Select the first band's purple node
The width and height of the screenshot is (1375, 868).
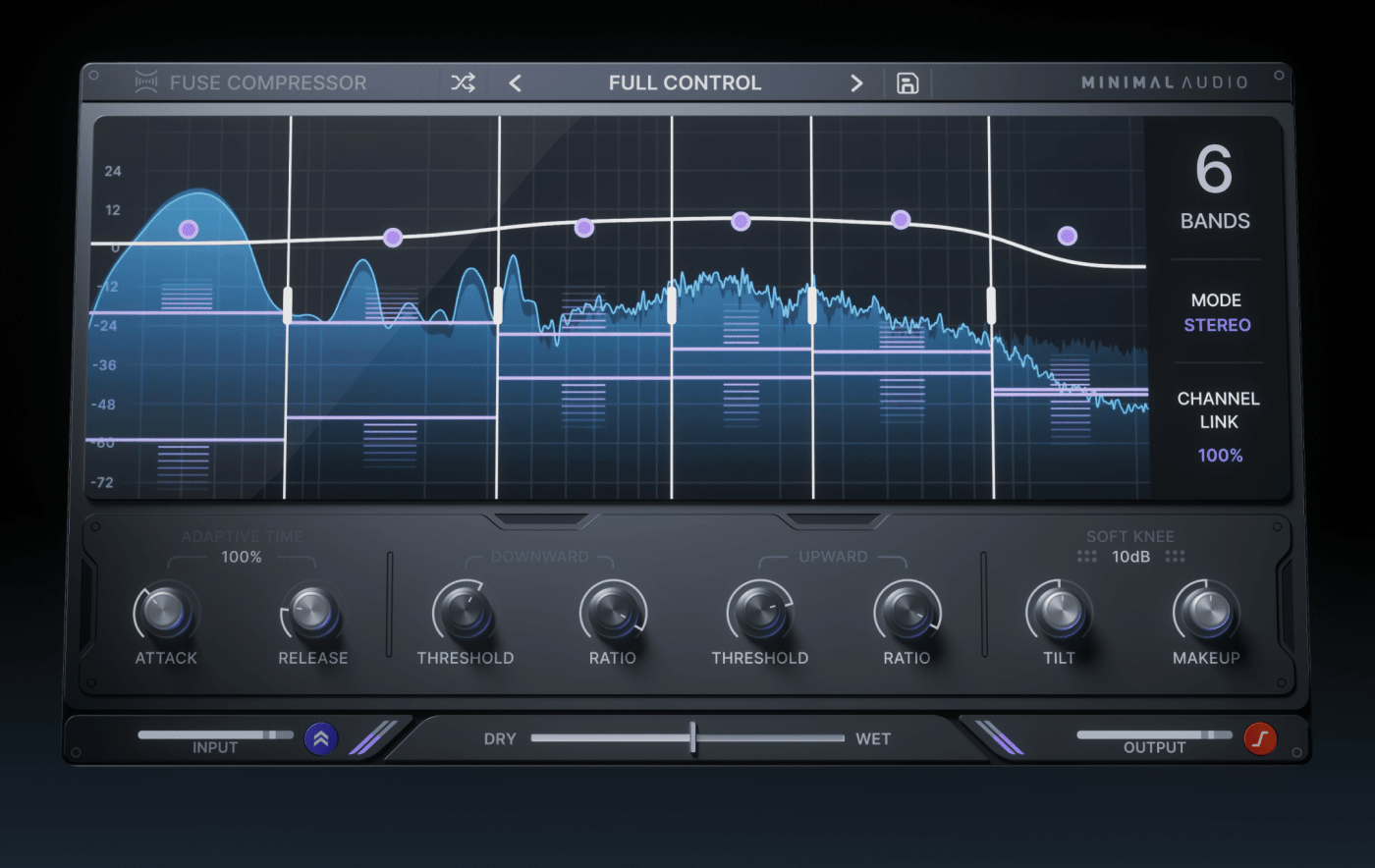(189, 229)
